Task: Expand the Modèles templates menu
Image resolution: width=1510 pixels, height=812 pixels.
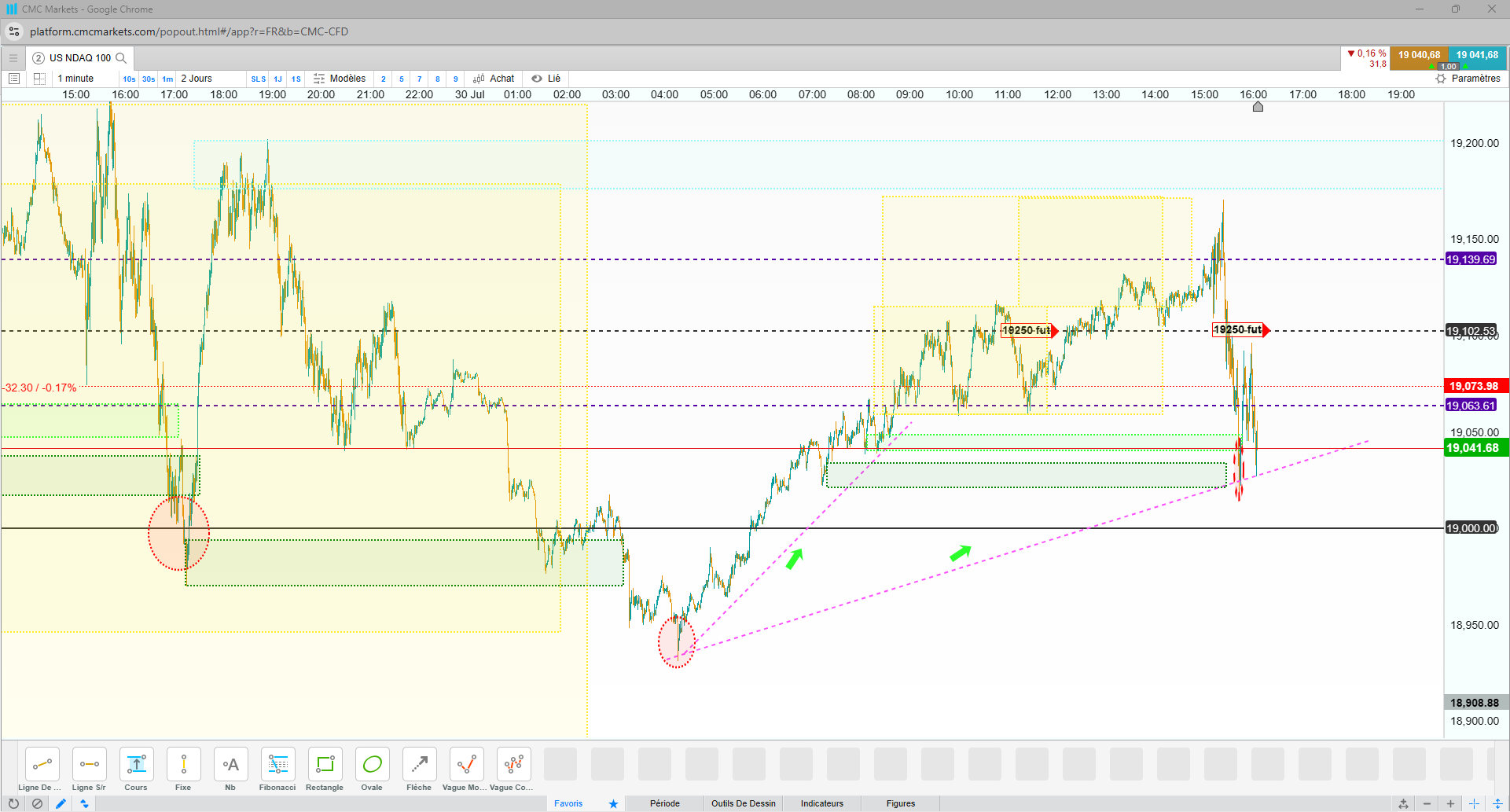Action: pyautogui.click(x=340, y=79)
